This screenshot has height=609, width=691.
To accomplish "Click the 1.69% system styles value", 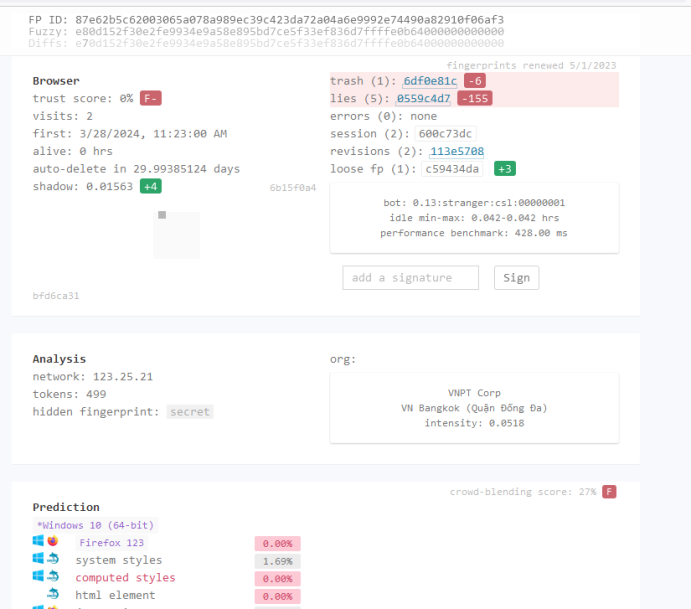I will (x=278, y=561).
